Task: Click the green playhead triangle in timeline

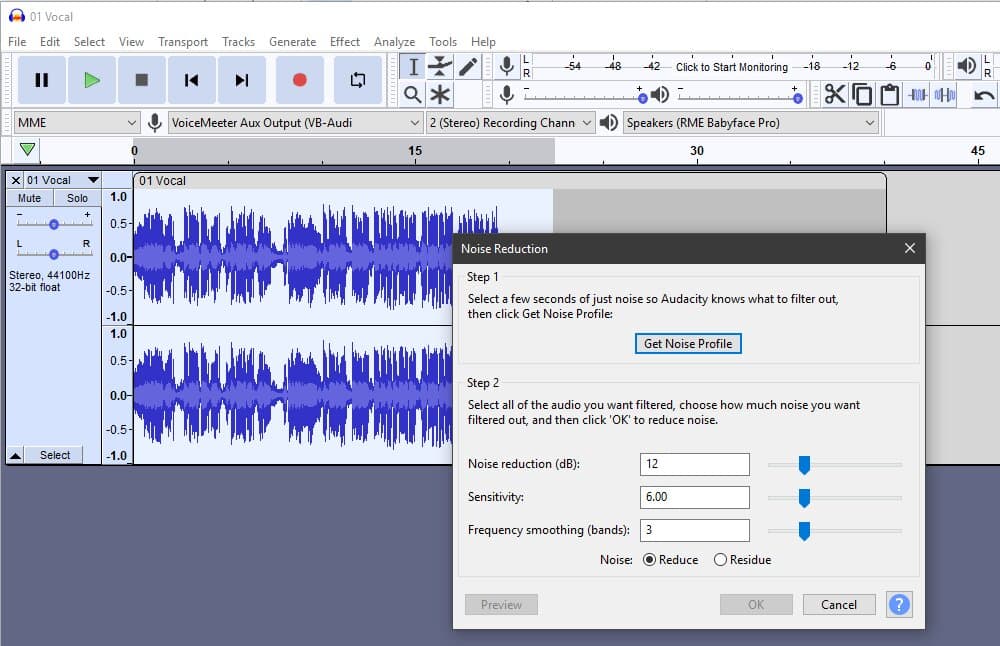Action: tap(27, 150)
